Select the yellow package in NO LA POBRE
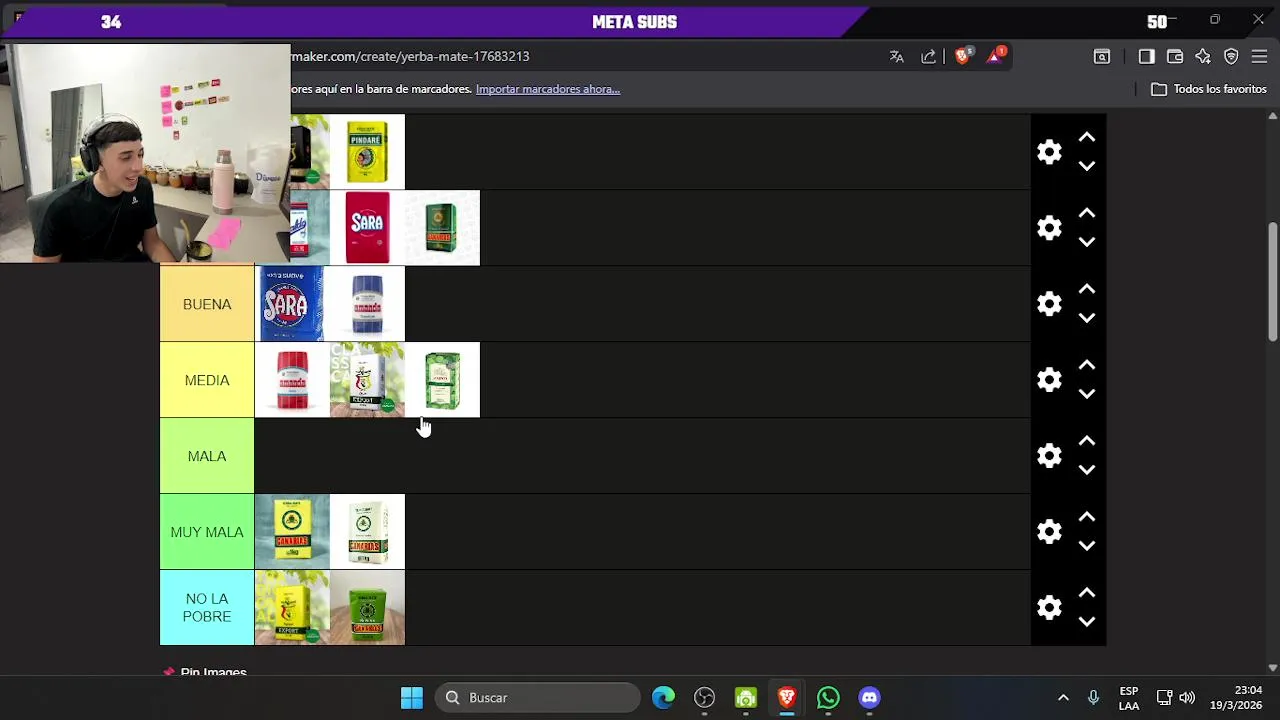This screenshot has width=1280, height=720. (292, 608)
